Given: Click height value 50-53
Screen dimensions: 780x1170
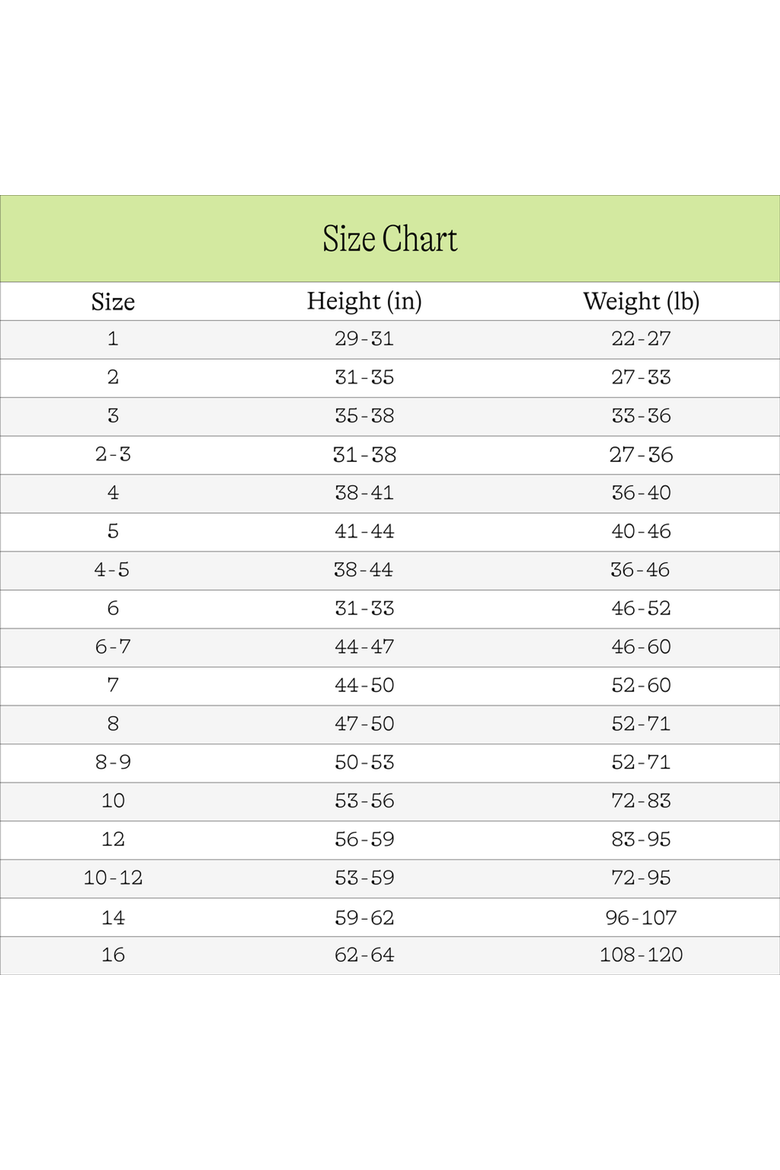Looking at the screenshot, I should 364,763.
